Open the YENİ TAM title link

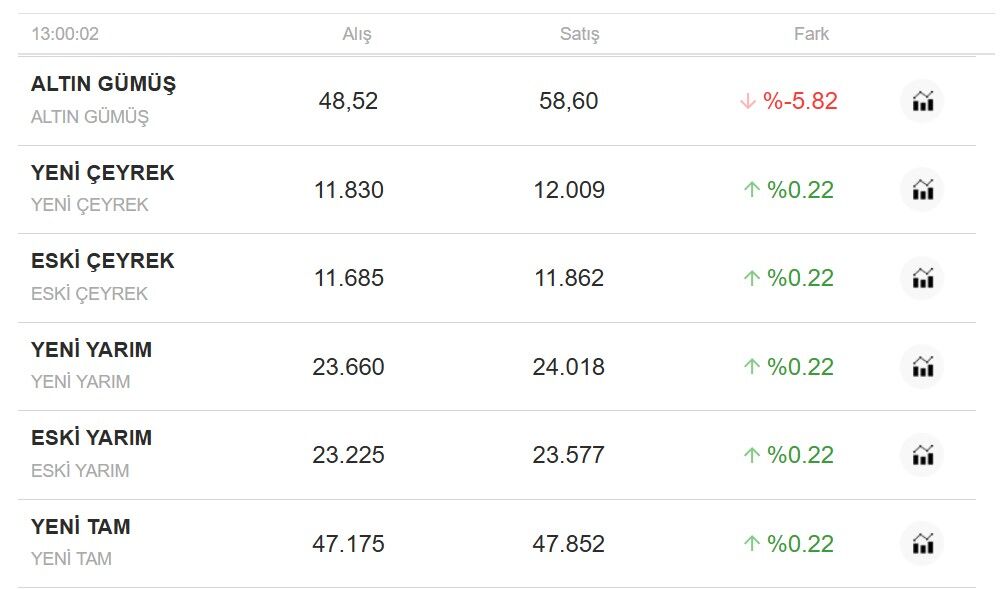[81, 526]
